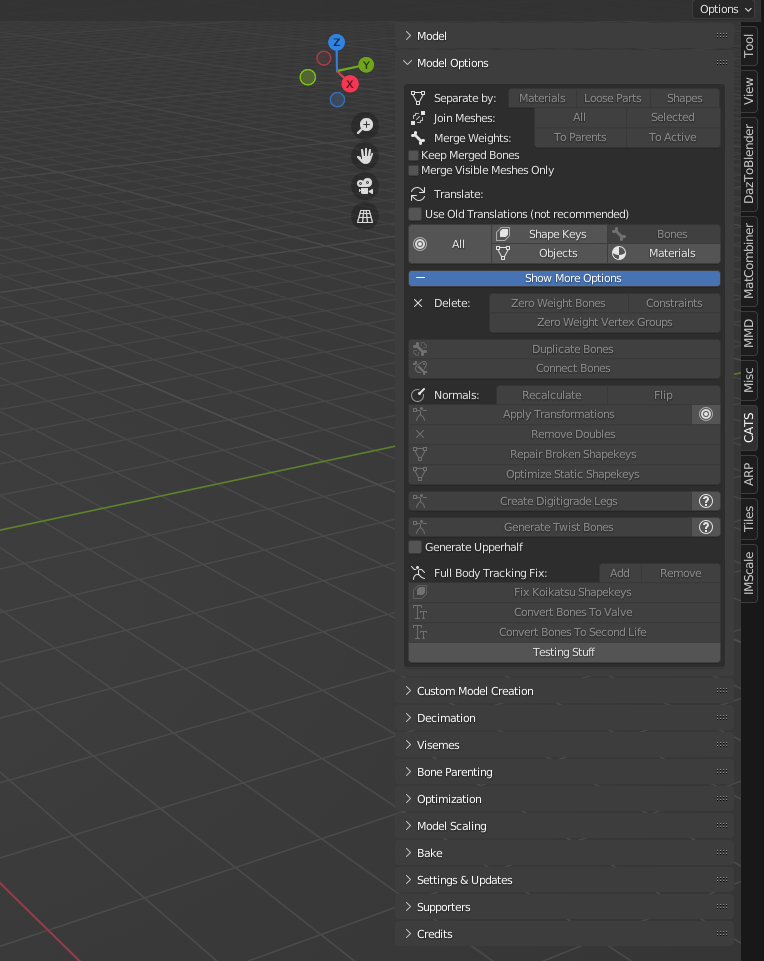
Task: Switch perspective/orthographic grid icon
Action: point(365,216)
